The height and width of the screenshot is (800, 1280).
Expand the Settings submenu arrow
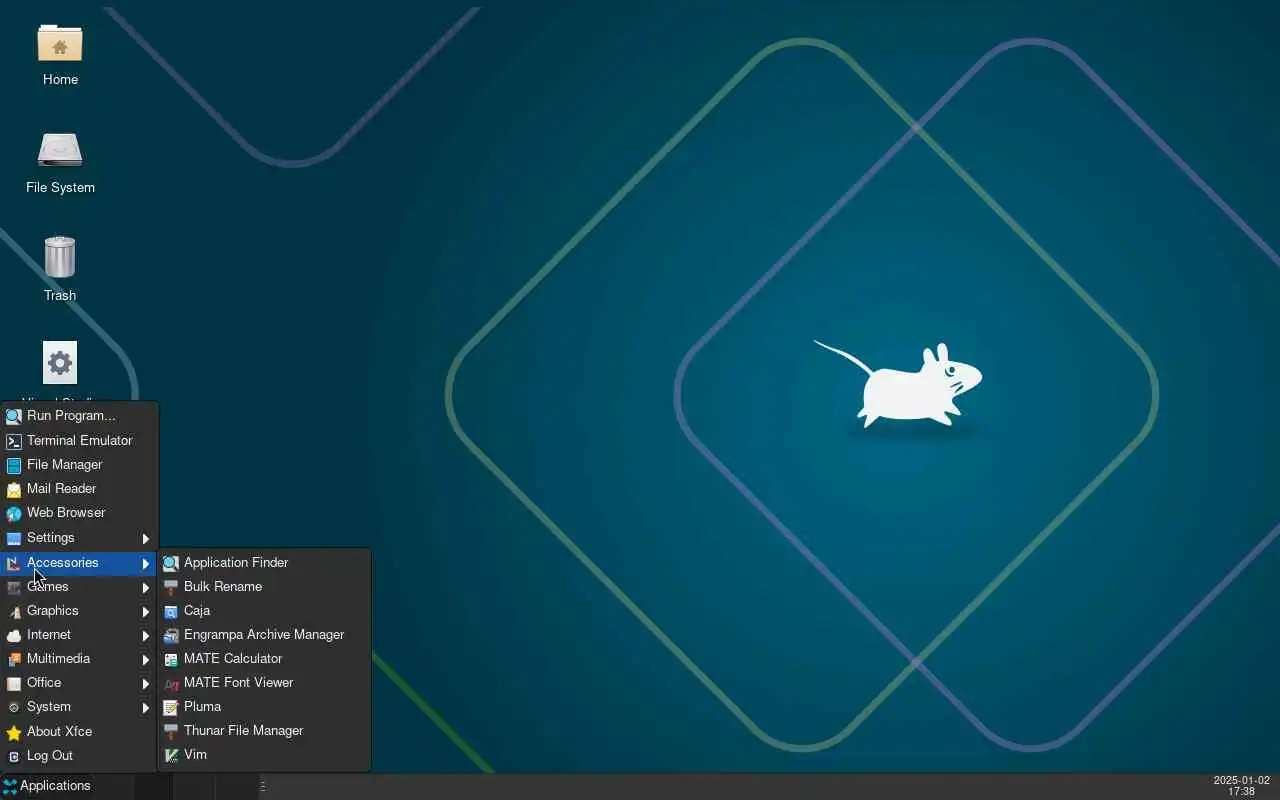point(146,538)
